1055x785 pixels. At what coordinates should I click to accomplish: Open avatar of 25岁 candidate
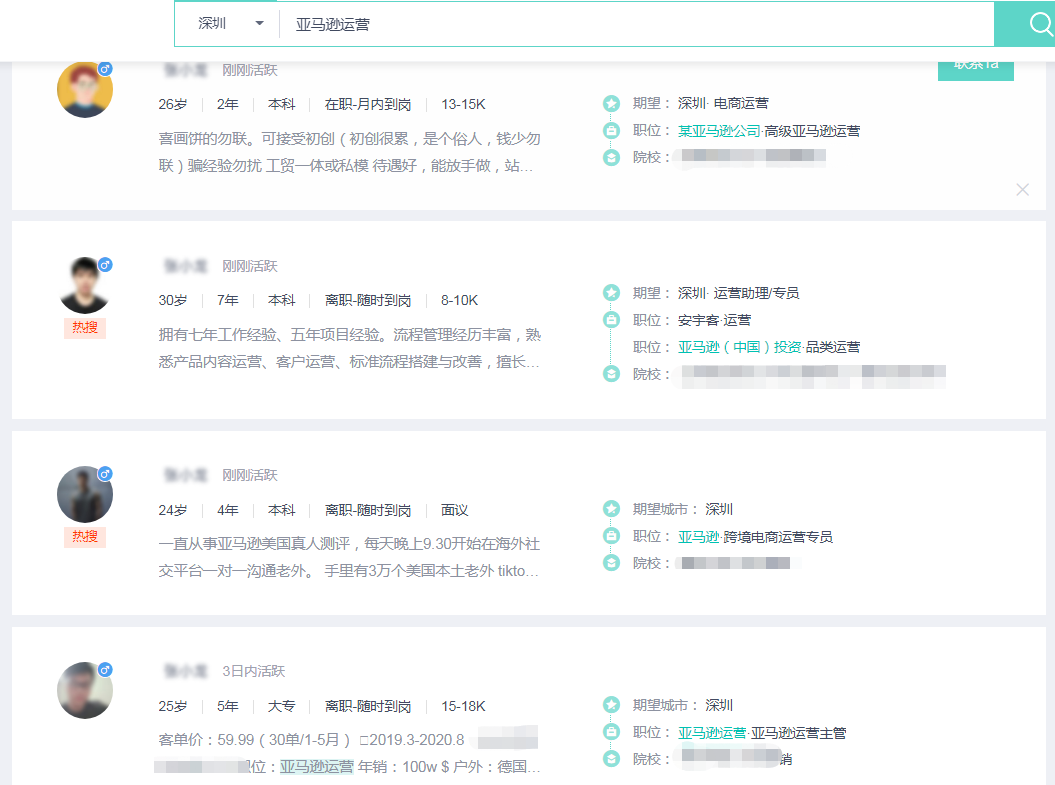coord(85,690)
